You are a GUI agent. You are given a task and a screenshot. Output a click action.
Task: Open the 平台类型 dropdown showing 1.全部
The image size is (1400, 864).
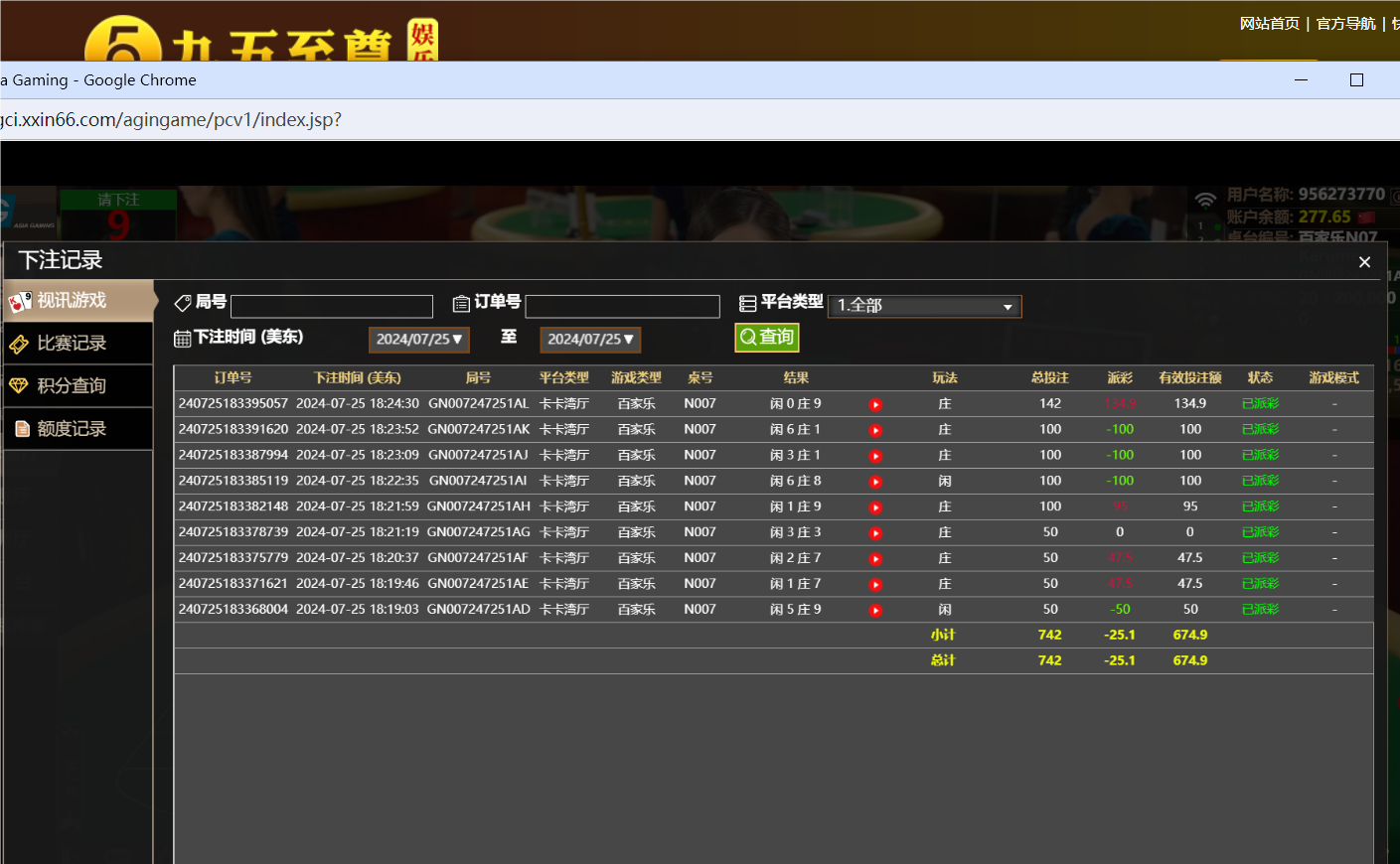tap(924, 306)
